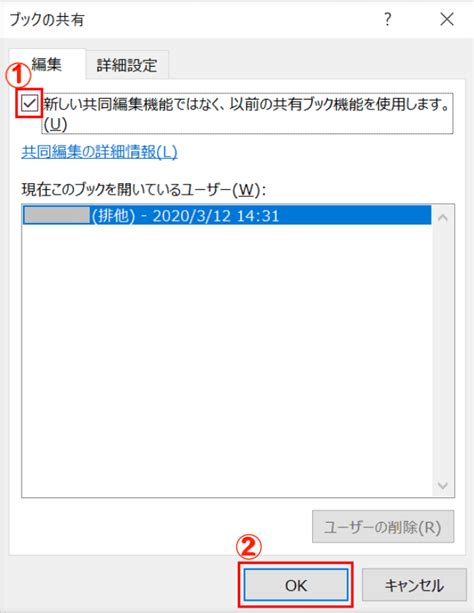Open help with the question mark icon

(387, 19)
